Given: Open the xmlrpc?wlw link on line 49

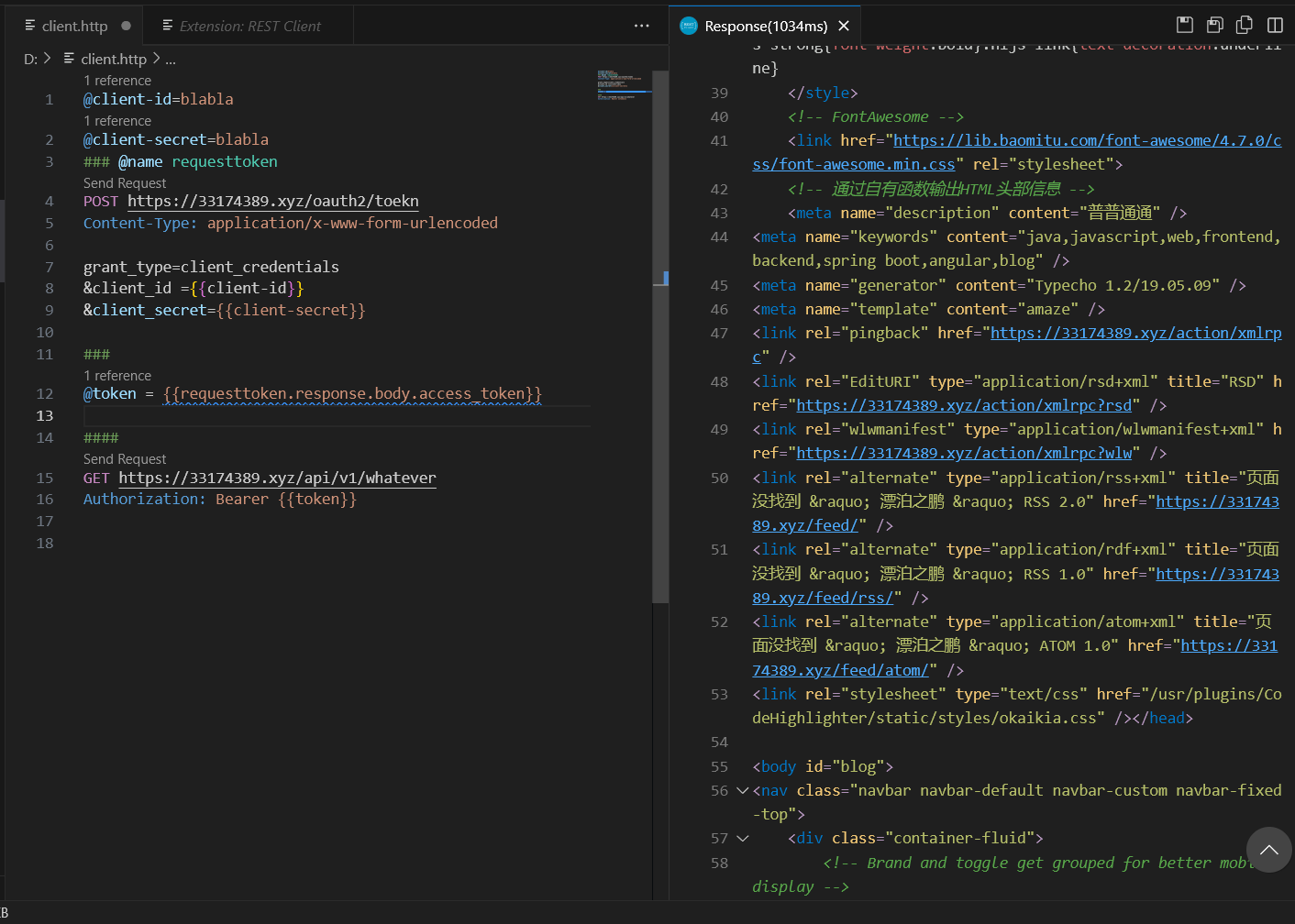Looking at the screenshot, I should tap(964, 453).
